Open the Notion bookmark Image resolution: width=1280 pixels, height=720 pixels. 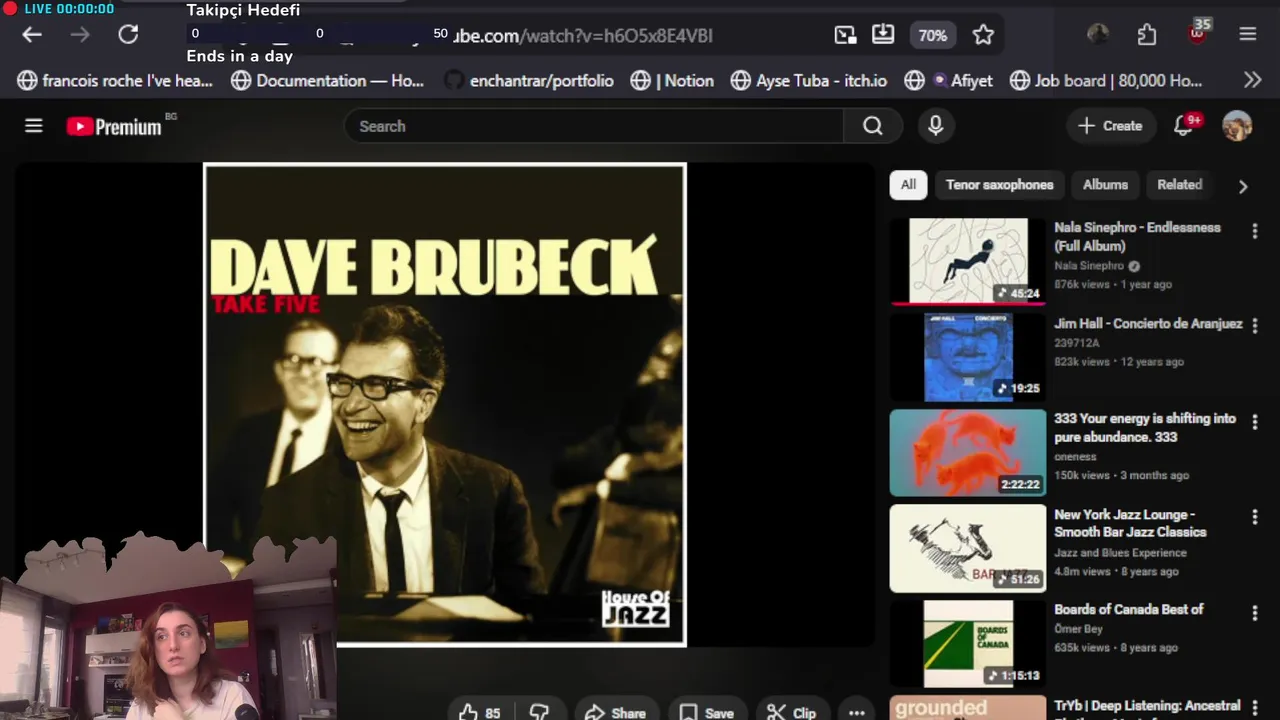(672, 81)
